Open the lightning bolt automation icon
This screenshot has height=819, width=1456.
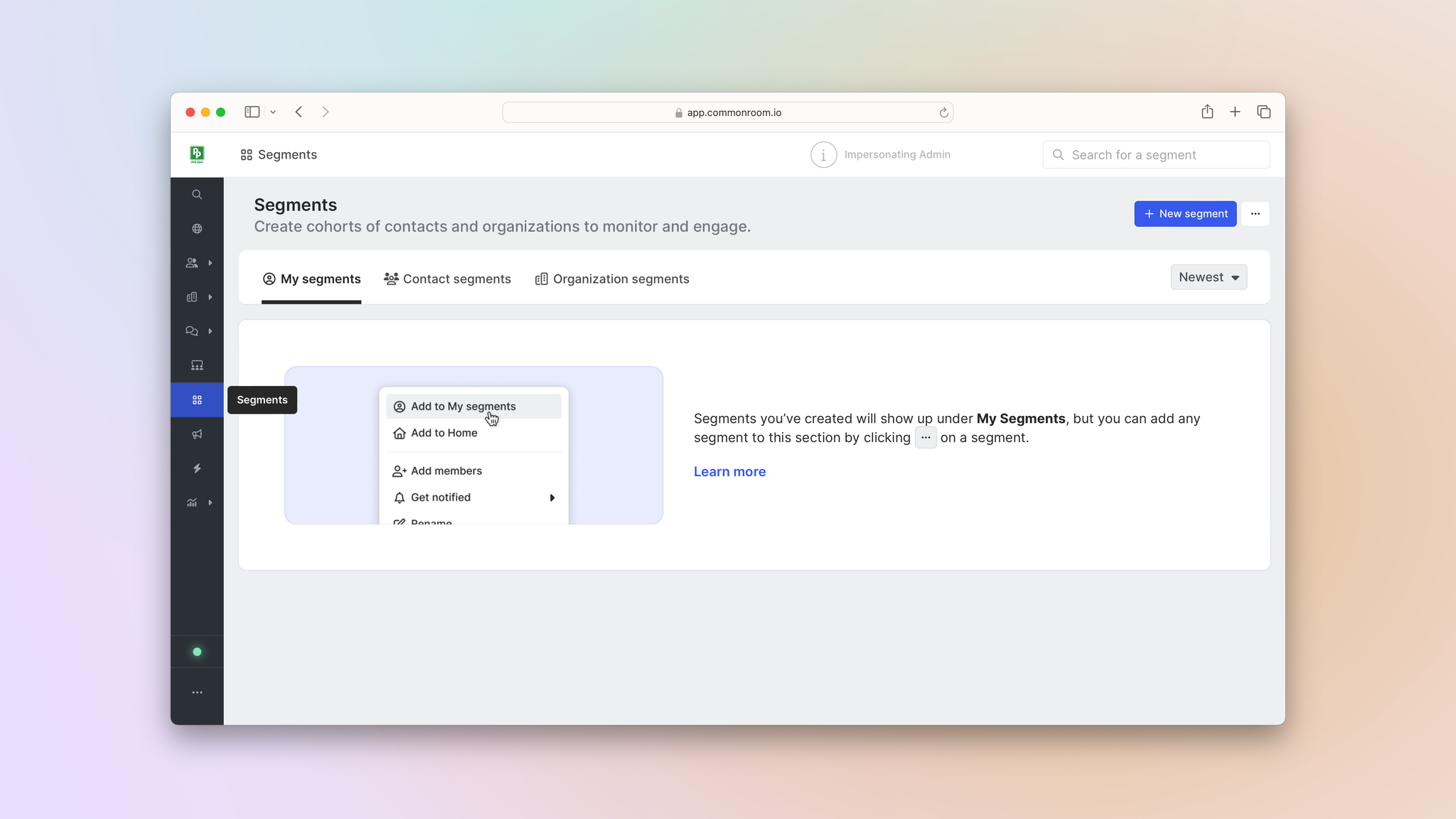[x=197, y=468]
